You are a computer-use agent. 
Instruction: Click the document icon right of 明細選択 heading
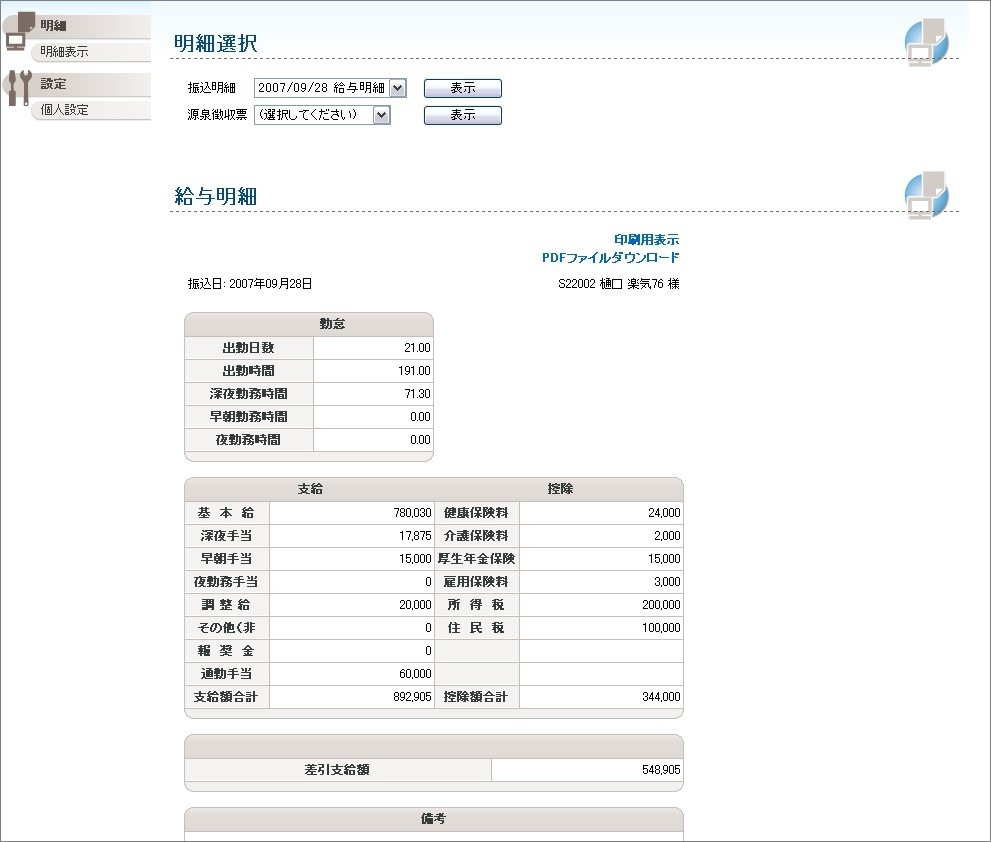(926, 42)
